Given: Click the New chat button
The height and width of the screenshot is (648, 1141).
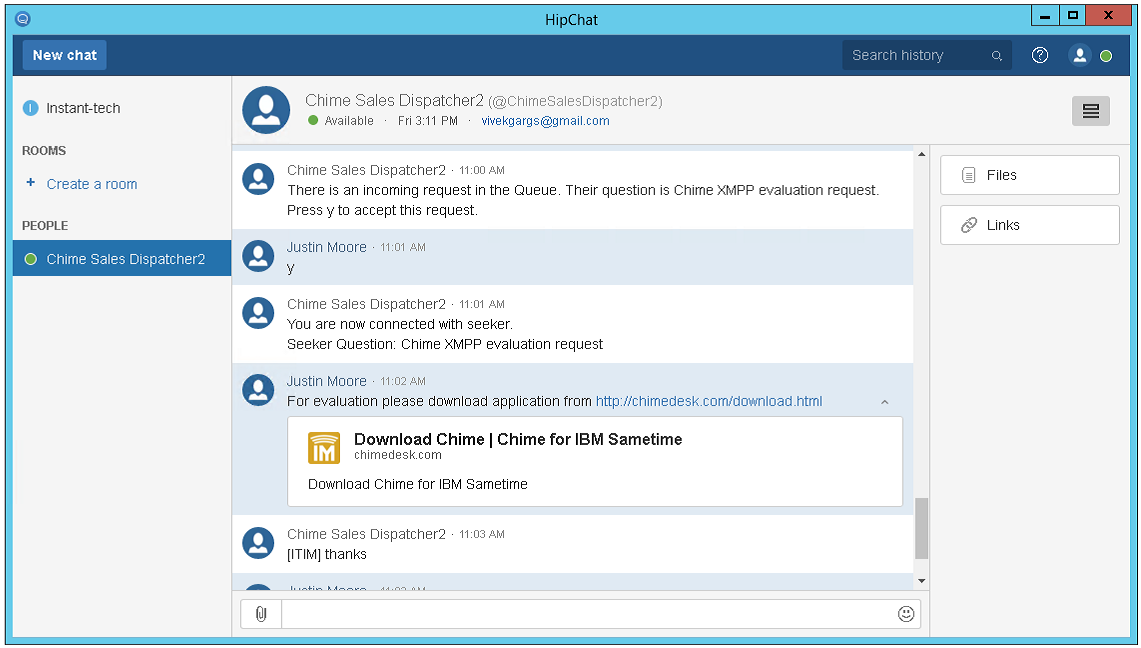Looking at the screenshot, I should point(64,55).
